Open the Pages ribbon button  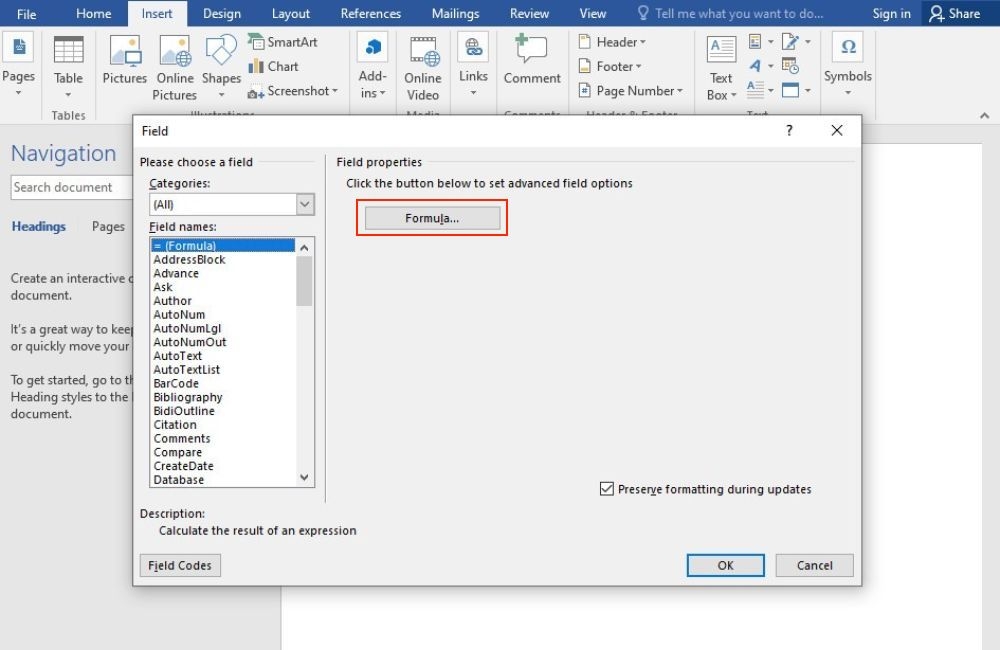click(18, 65)
